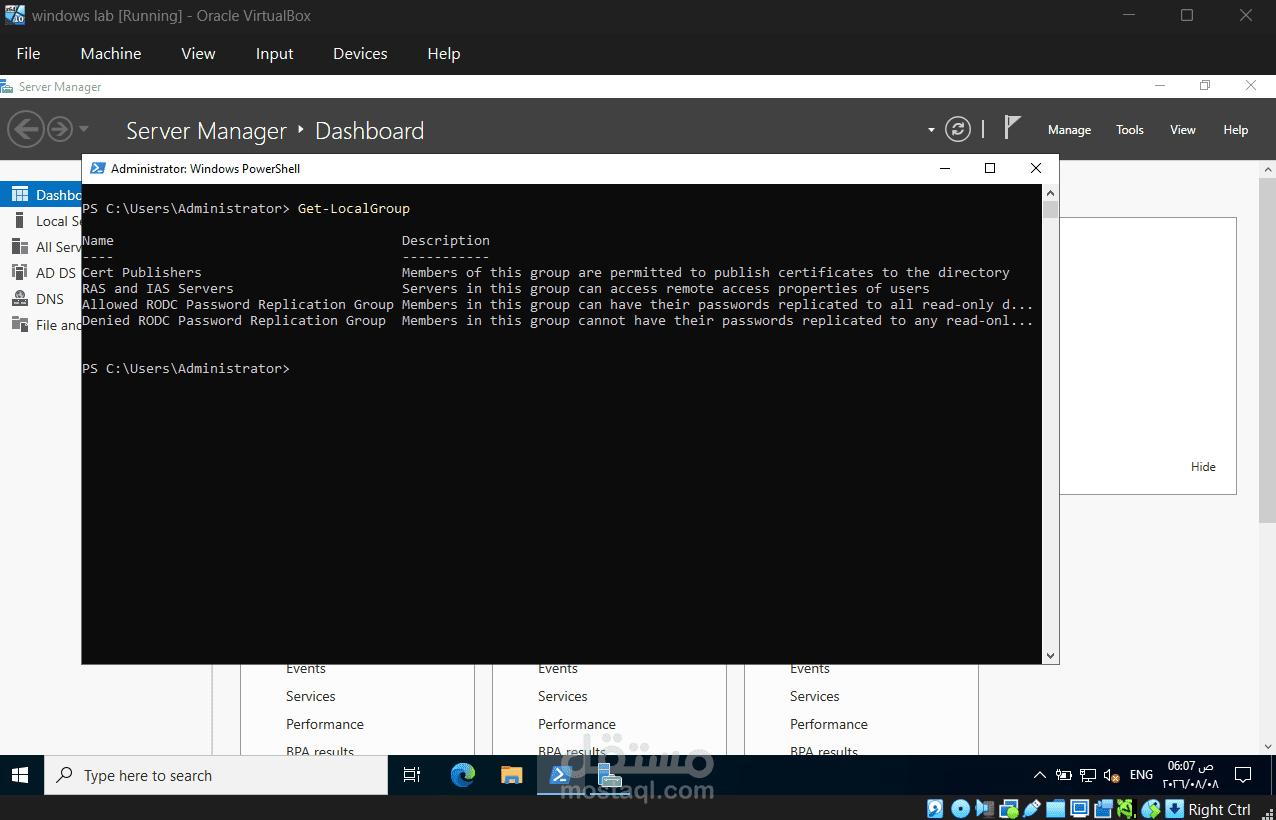Image resolution: width=1276 pixels, height=820 pixels.
Task: Click the VirtualBox recording indicator
Action: (x=1104, y=809)
